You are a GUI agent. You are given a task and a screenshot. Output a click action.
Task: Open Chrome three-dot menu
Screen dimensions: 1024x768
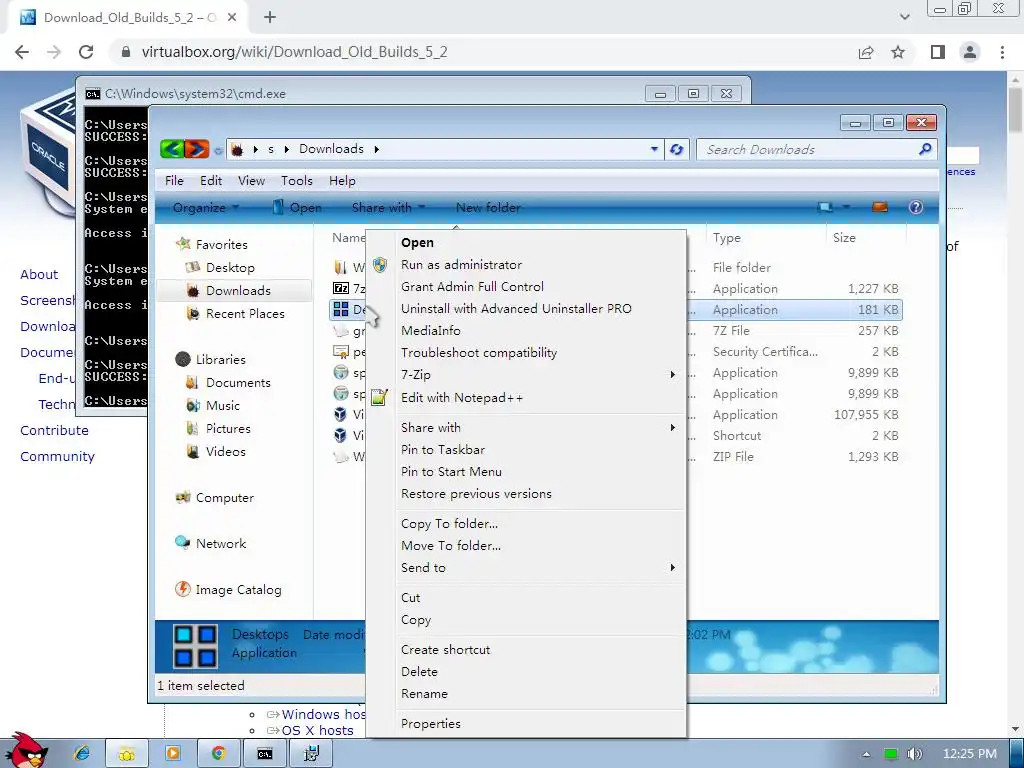[x=1002, y=52]
